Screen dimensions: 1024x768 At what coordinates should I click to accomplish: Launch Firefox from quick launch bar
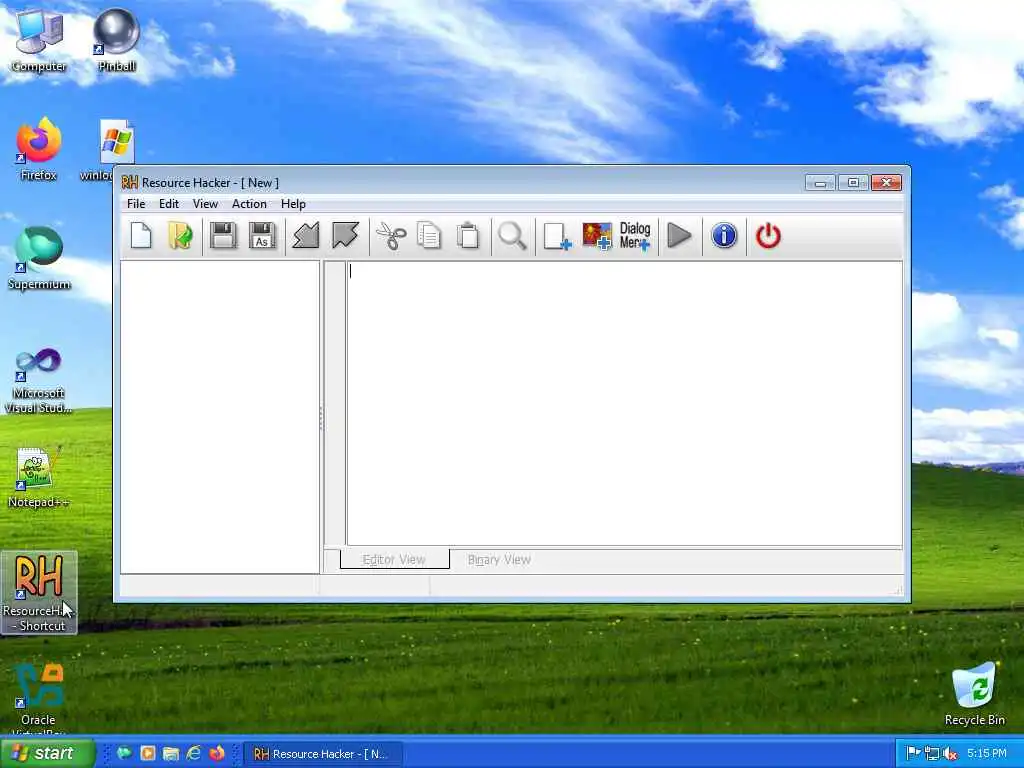(x=217, y=753)
